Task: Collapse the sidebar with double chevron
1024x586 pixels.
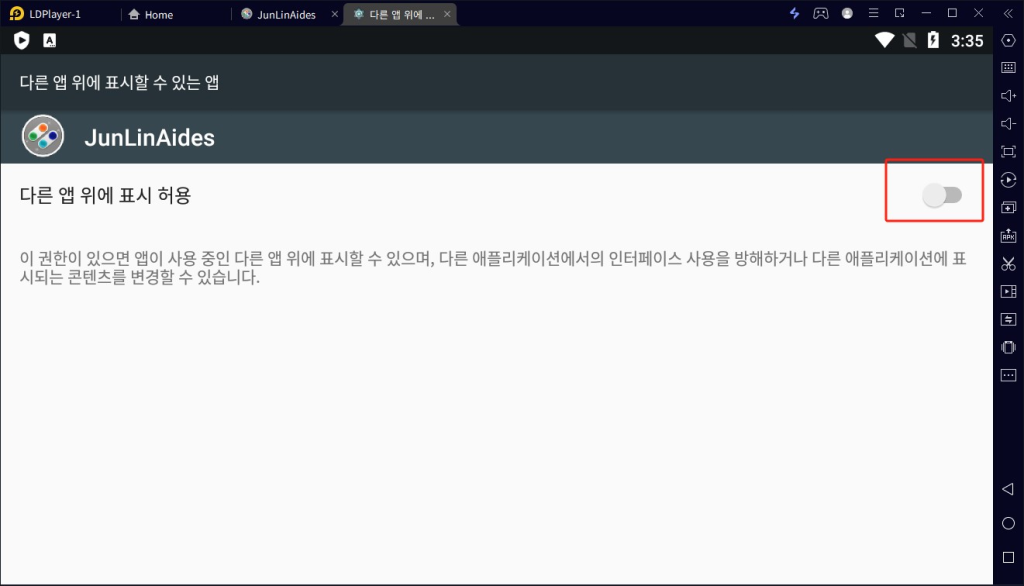Action: [x=1008, y=13]
